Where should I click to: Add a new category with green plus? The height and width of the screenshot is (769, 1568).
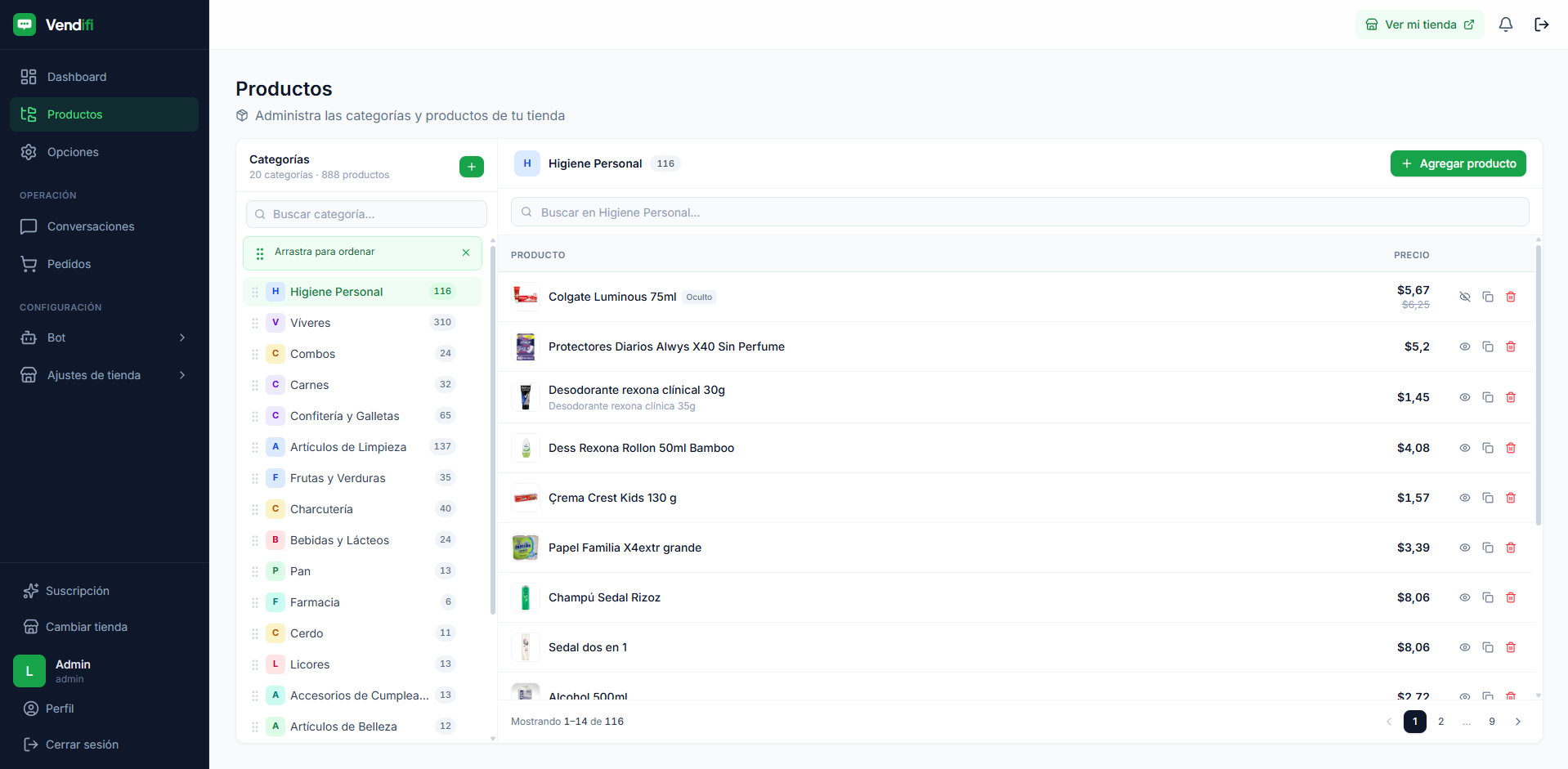pyautogui.click(x=471, y=167)
